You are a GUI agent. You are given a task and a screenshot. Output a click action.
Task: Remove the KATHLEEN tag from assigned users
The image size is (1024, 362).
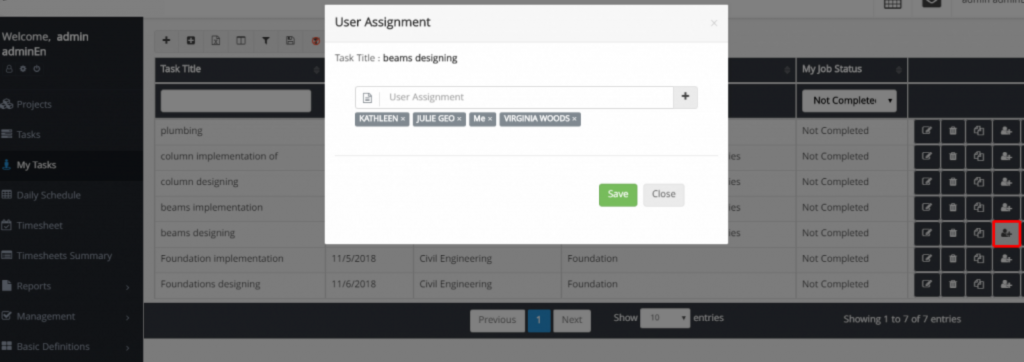pyautogui.click(x=403, y=119)
